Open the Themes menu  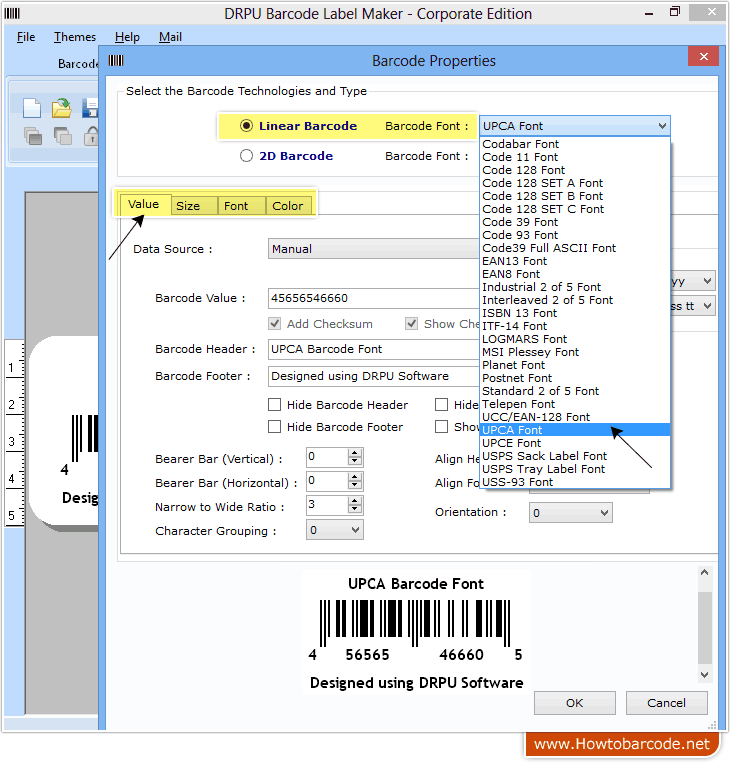click(75, 37)
